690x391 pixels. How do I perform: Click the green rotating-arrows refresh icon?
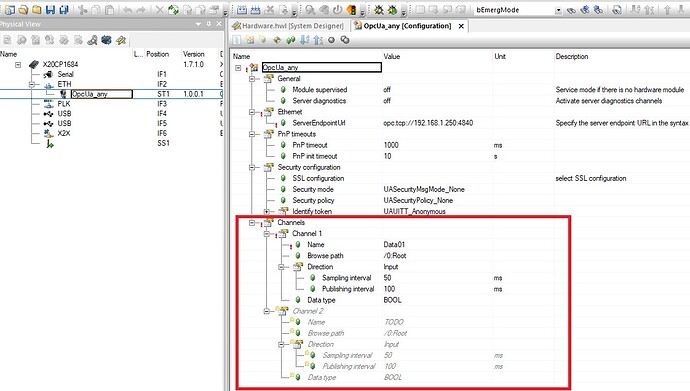174,9
